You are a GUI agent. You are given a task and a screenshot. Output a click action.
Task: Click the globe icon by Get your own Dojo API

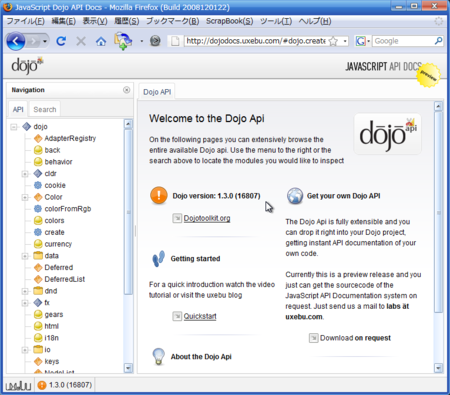[x=295, y=196]
